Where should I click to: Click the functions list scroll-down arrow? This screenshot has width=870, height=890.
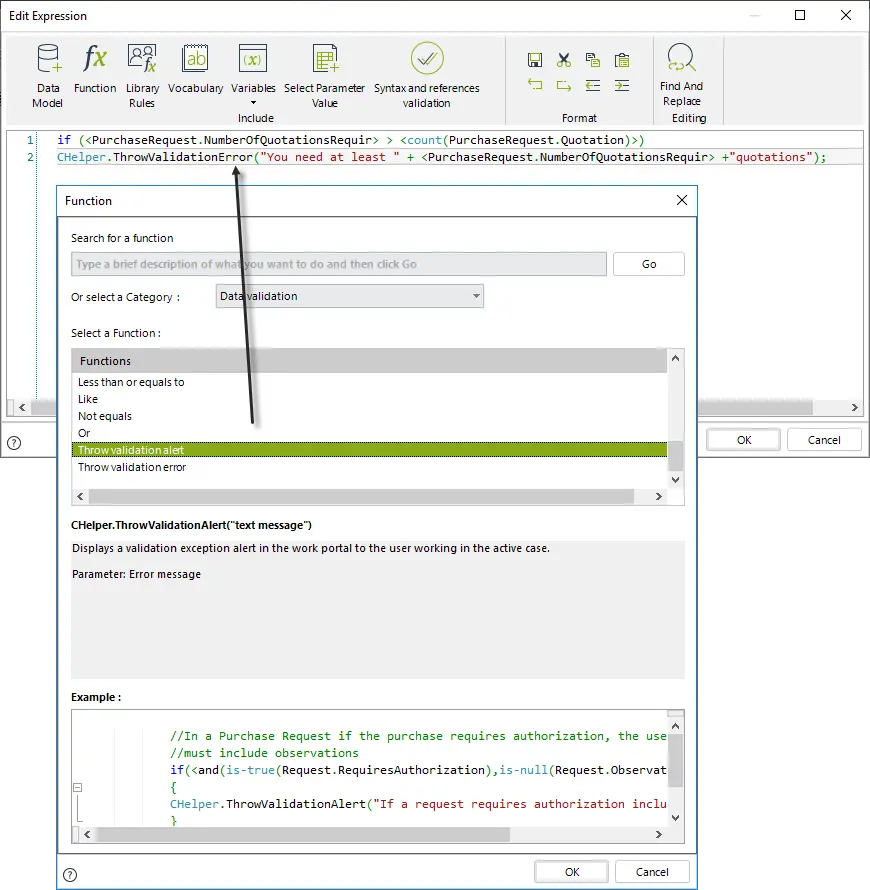tap(675, 480)
